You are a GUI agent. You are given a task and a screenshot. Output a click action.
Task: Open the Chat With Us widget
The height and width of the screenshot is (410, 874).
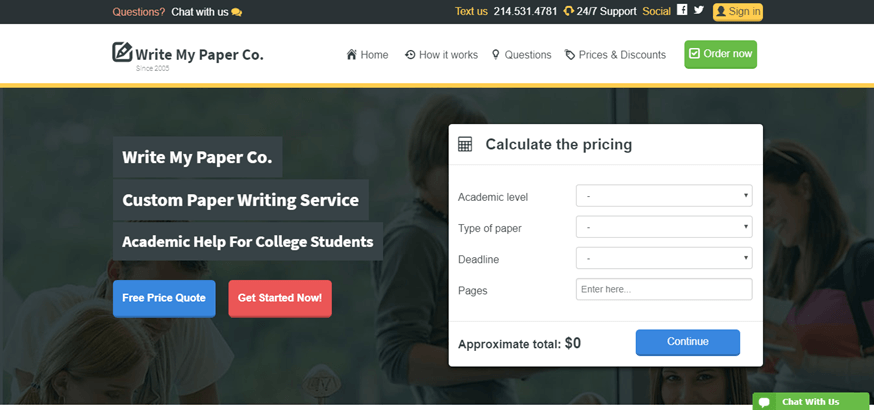(810, 402)
